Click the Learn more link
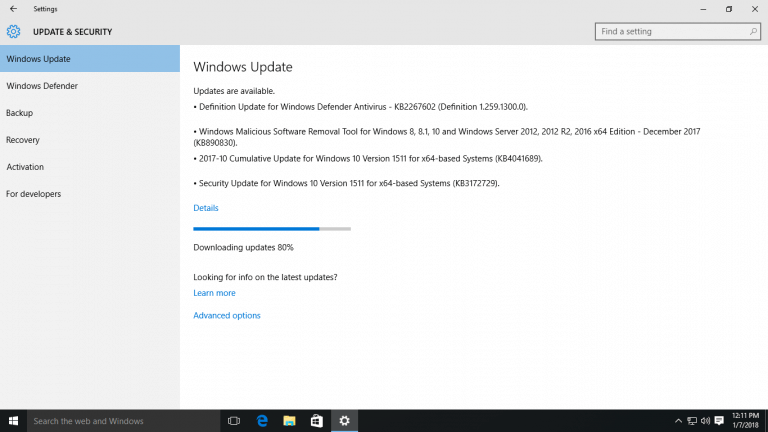768x432 pixels. click(x=214, y=293)
